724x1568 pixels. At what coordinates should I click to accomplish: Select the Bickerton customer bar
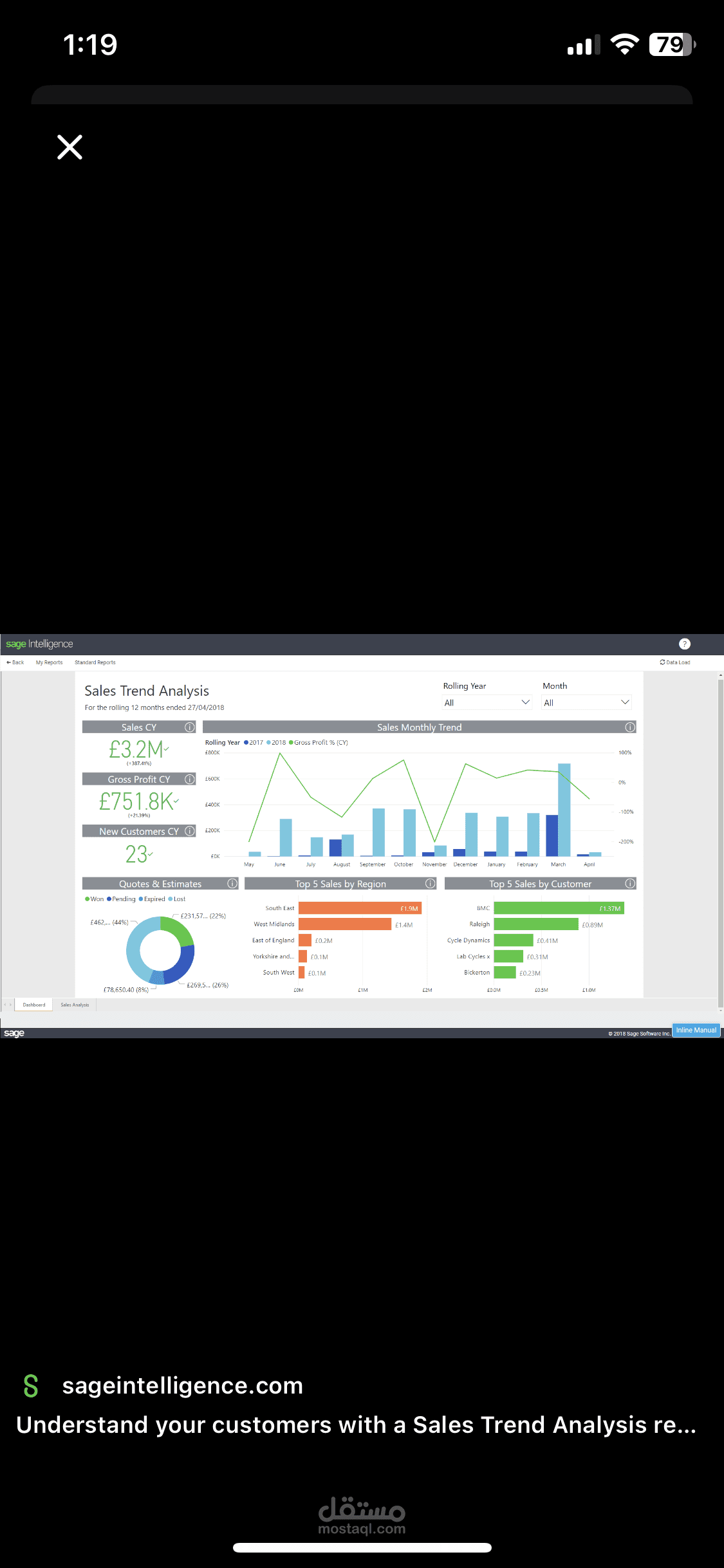[x=505, y=973]
